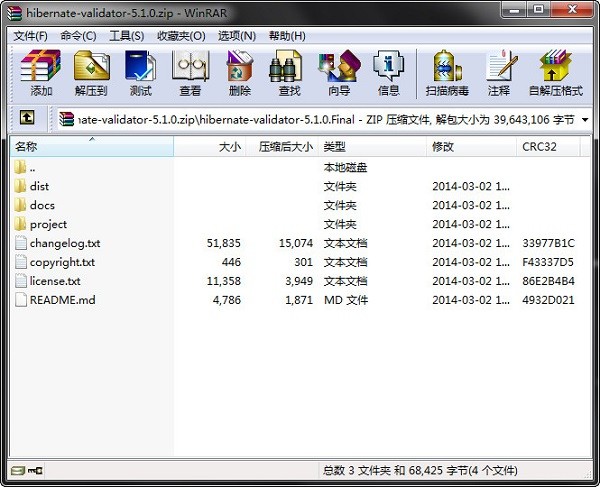Click the 测试 (Test) toolbar icon

pos(140,66)
